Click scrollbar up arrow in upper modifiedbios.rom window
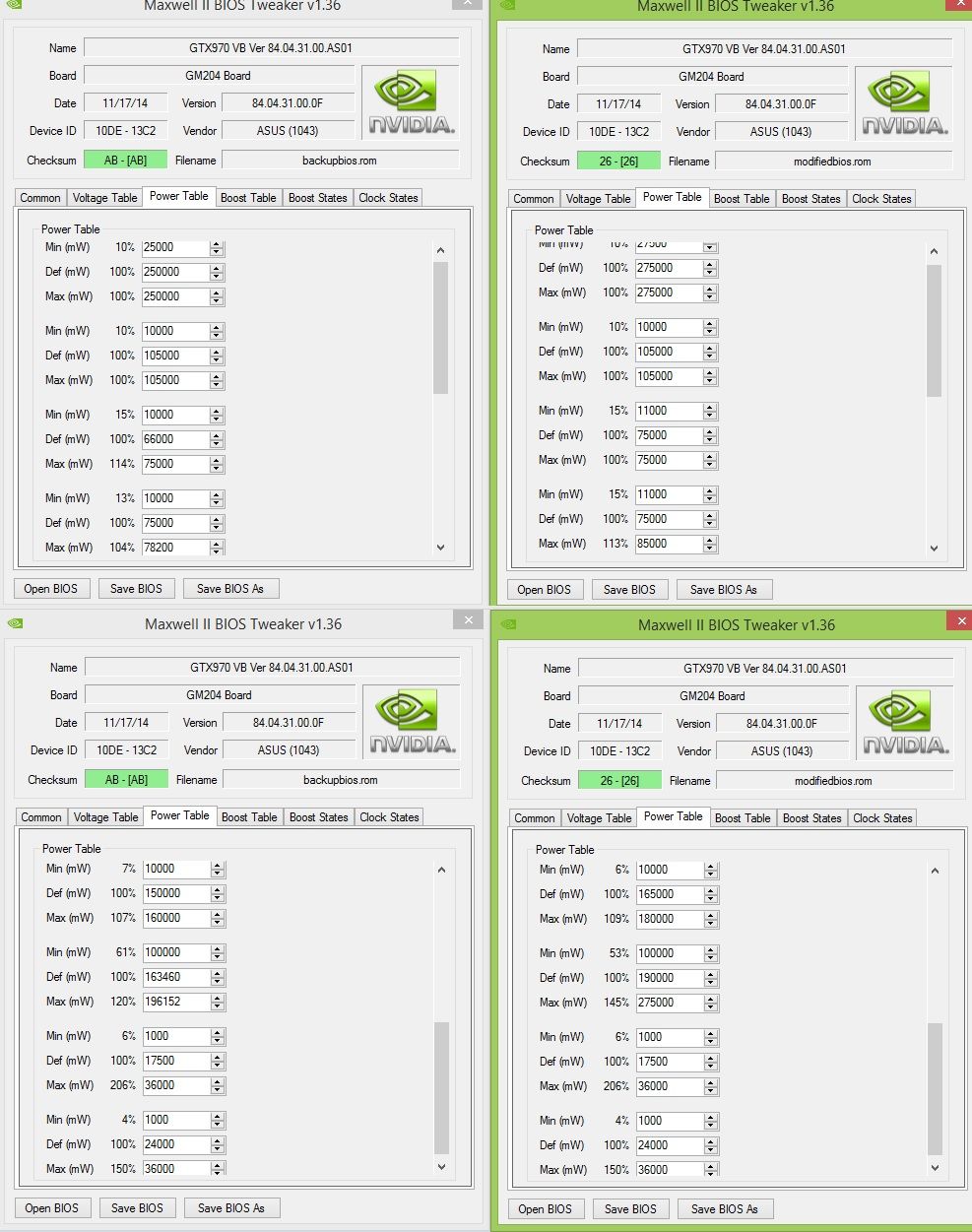 click(934, 251)
